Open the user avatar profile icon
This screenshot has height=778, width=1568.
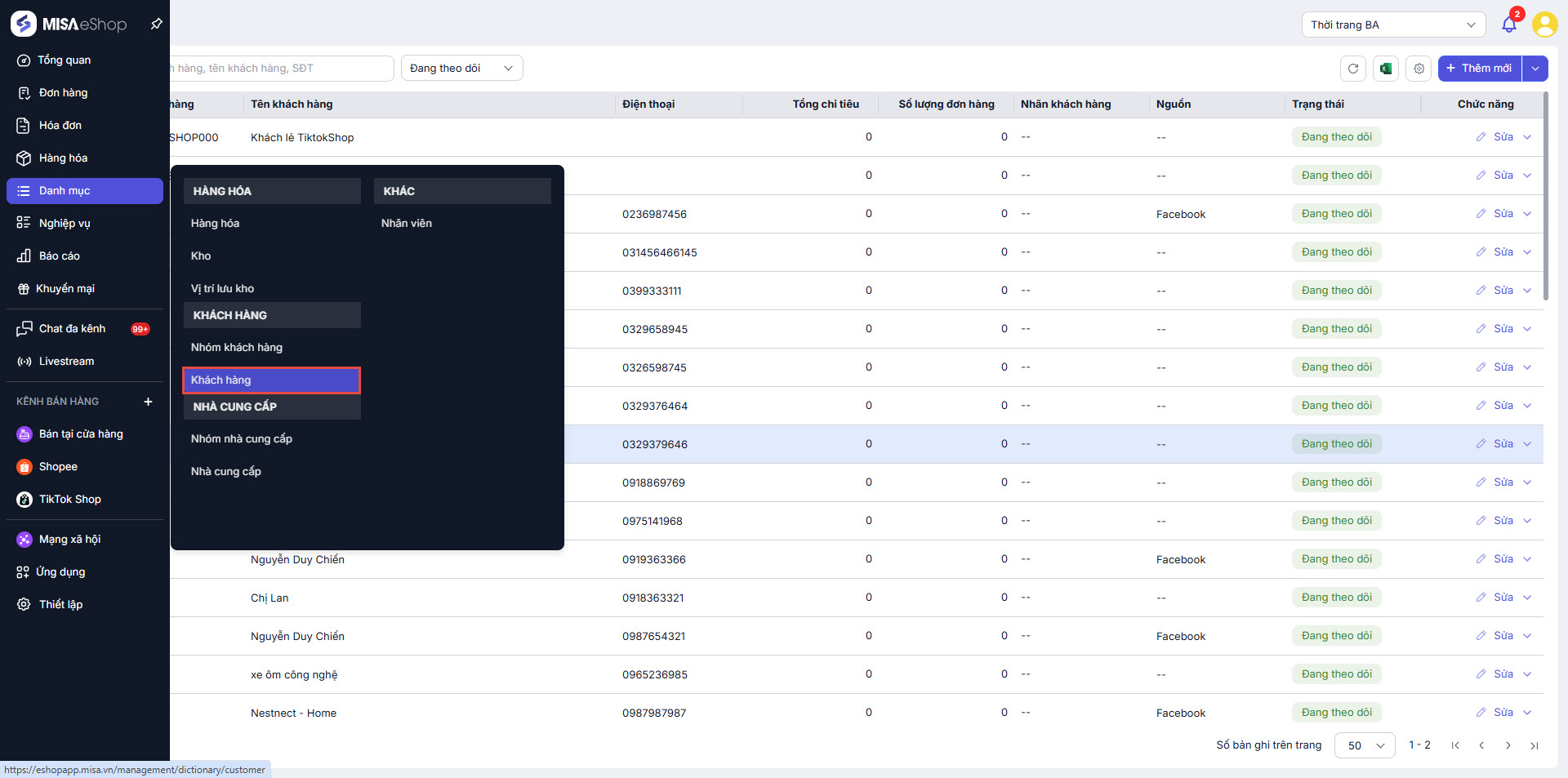[1544, 24]
